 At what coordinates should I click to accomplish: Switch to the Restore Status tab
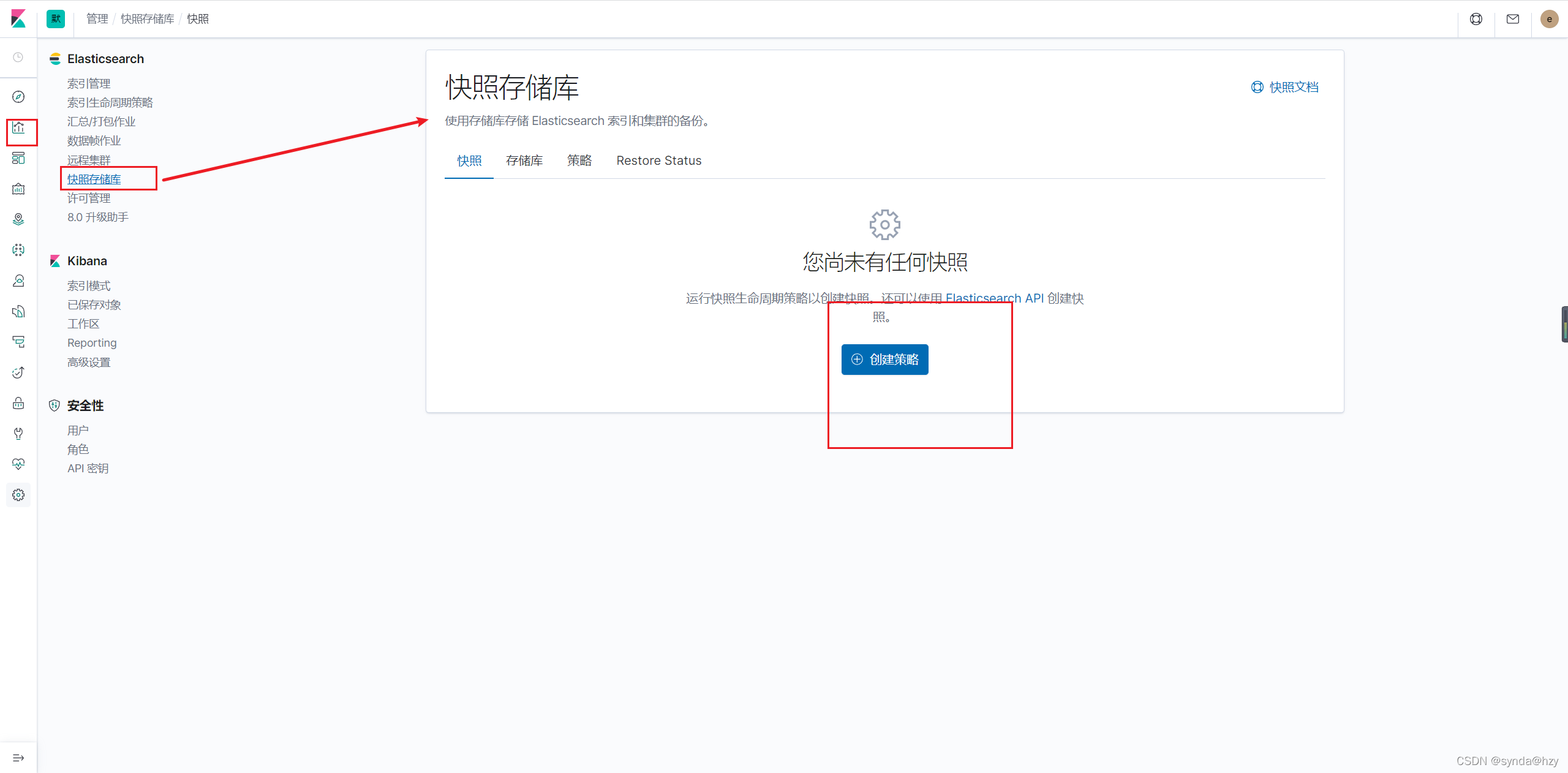pos(658,160)
